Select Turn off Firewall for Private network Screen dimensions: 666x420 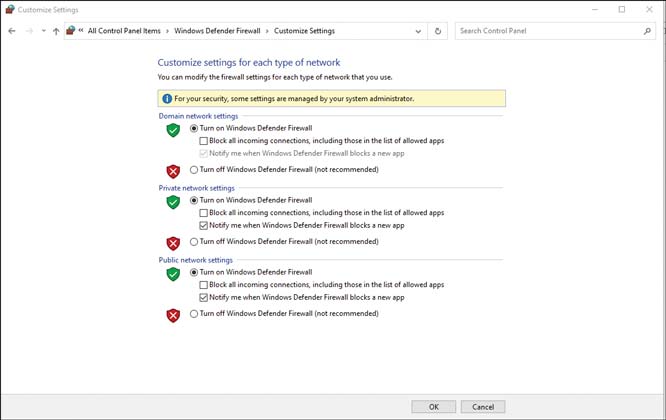tap(194, 242)
